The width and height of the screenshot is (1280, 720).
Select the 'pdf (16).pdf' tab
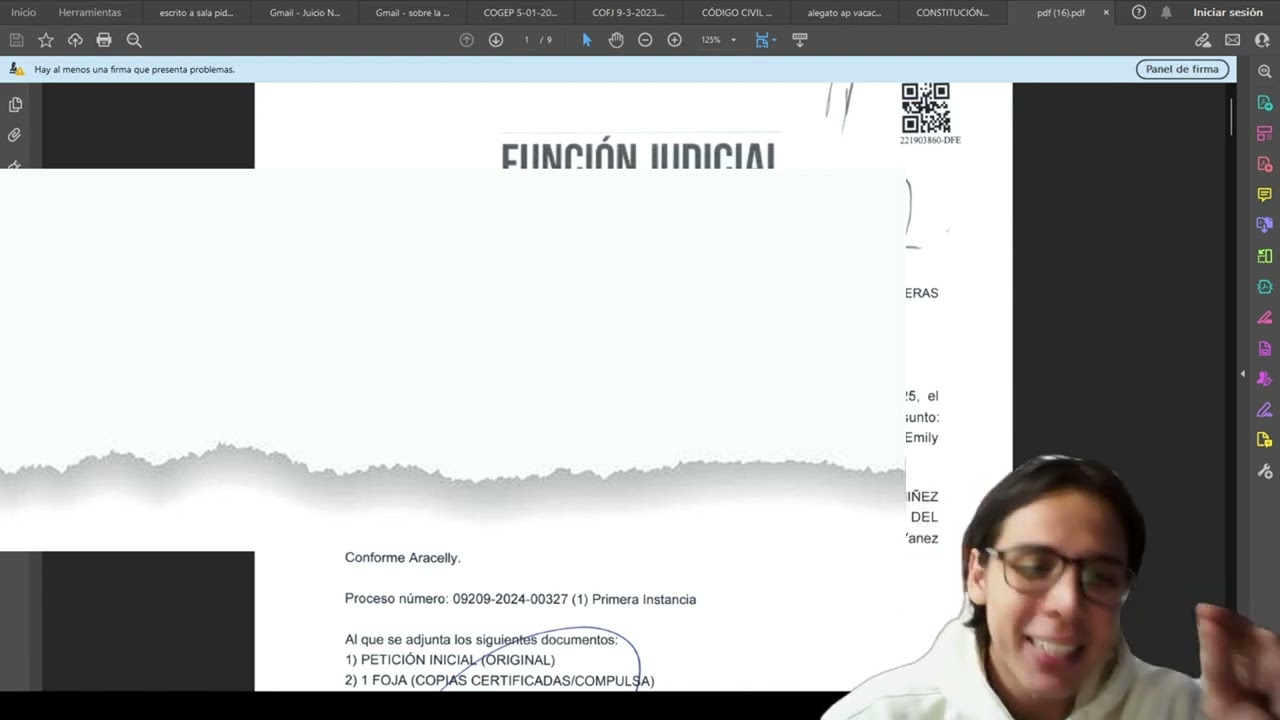(x=1061, y=13)
